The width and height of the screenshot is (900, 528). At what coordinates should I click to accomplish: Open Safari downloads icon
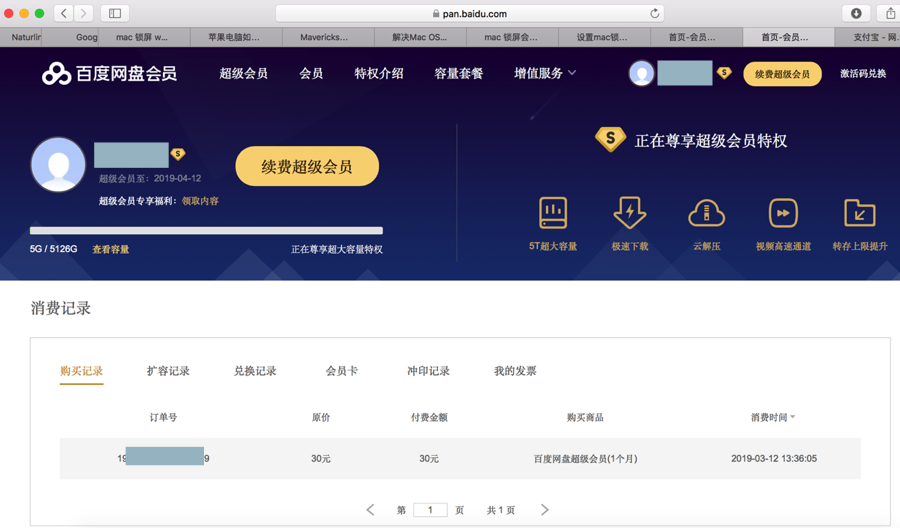856,13
